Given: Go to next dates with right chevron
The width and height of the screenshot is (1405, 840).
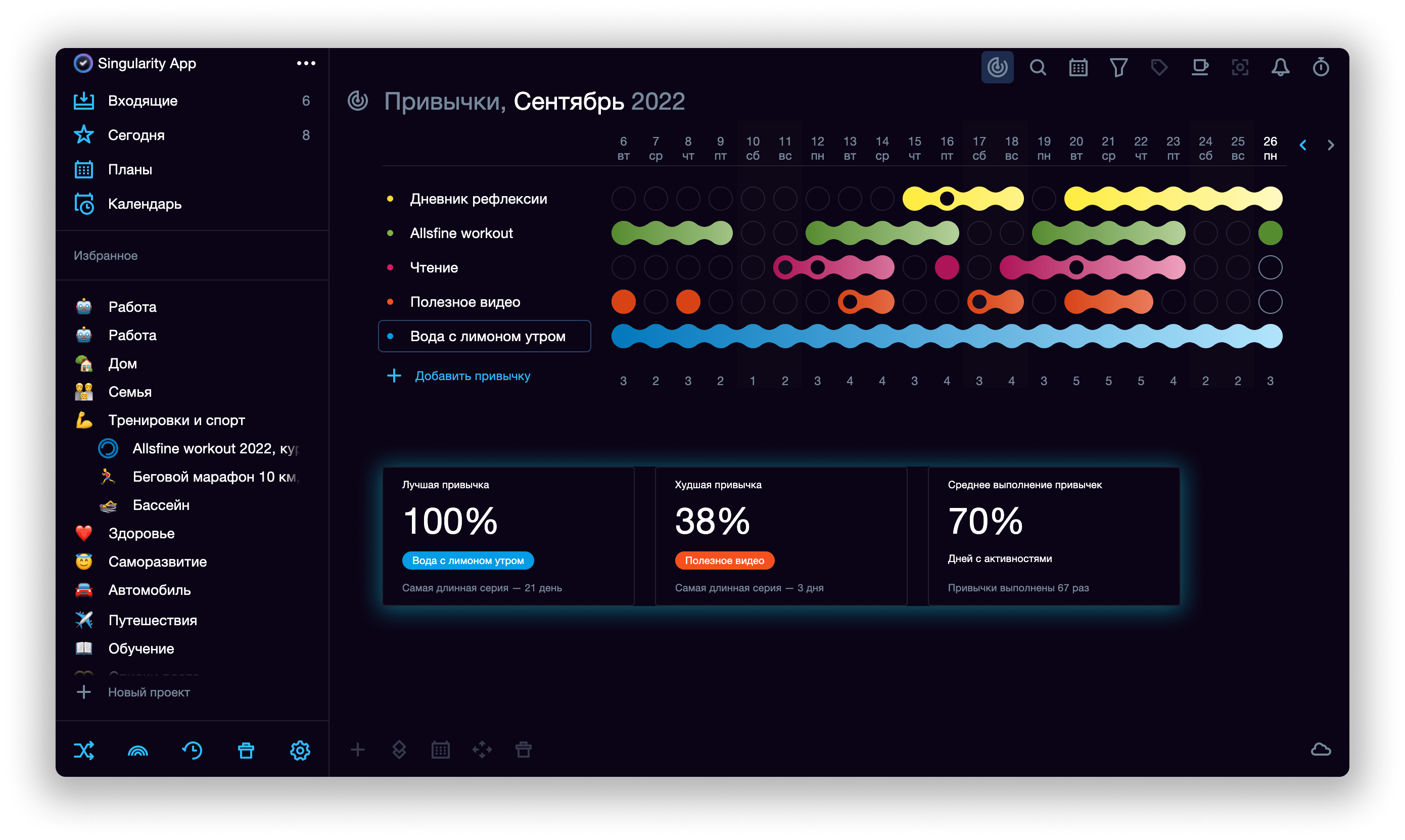Looking at the screenshot, I should pyautogui.click(x=1330, y=146).
